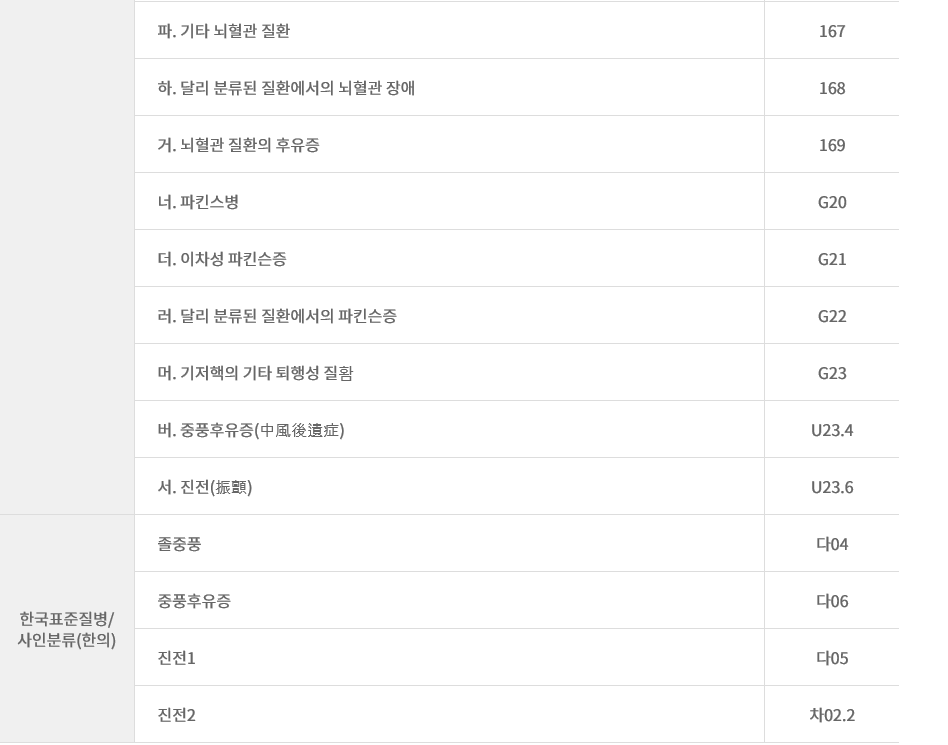This screenshot has height=745, width=948.
Task: Click the '서. 진전(振顫)' row text
Action: pyautogui.click(x=205, y=487)
